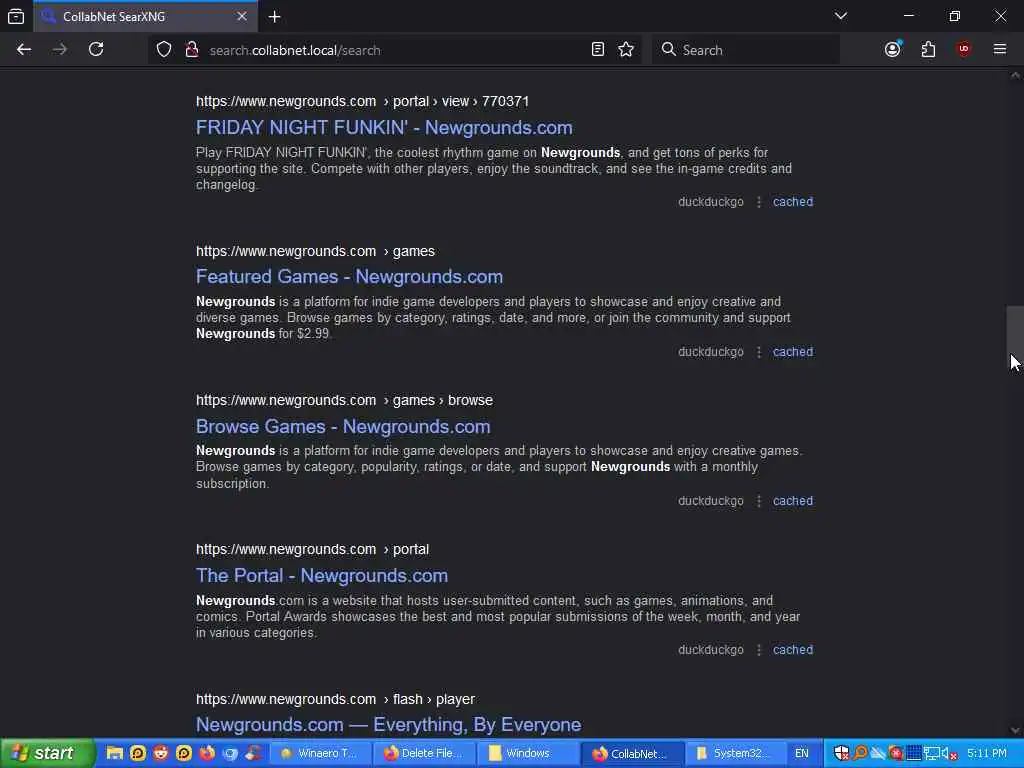Open cached link for Friday Night Funkin' result
The height and width of the screenshot is (768, 1024).
click(x=793, y=202)
